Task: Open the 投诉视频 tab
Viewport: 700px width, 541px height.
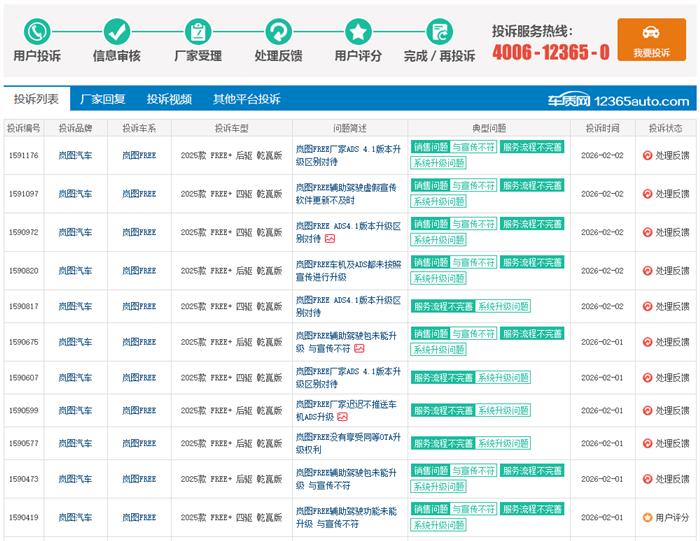Action: (x=169, y=100)
